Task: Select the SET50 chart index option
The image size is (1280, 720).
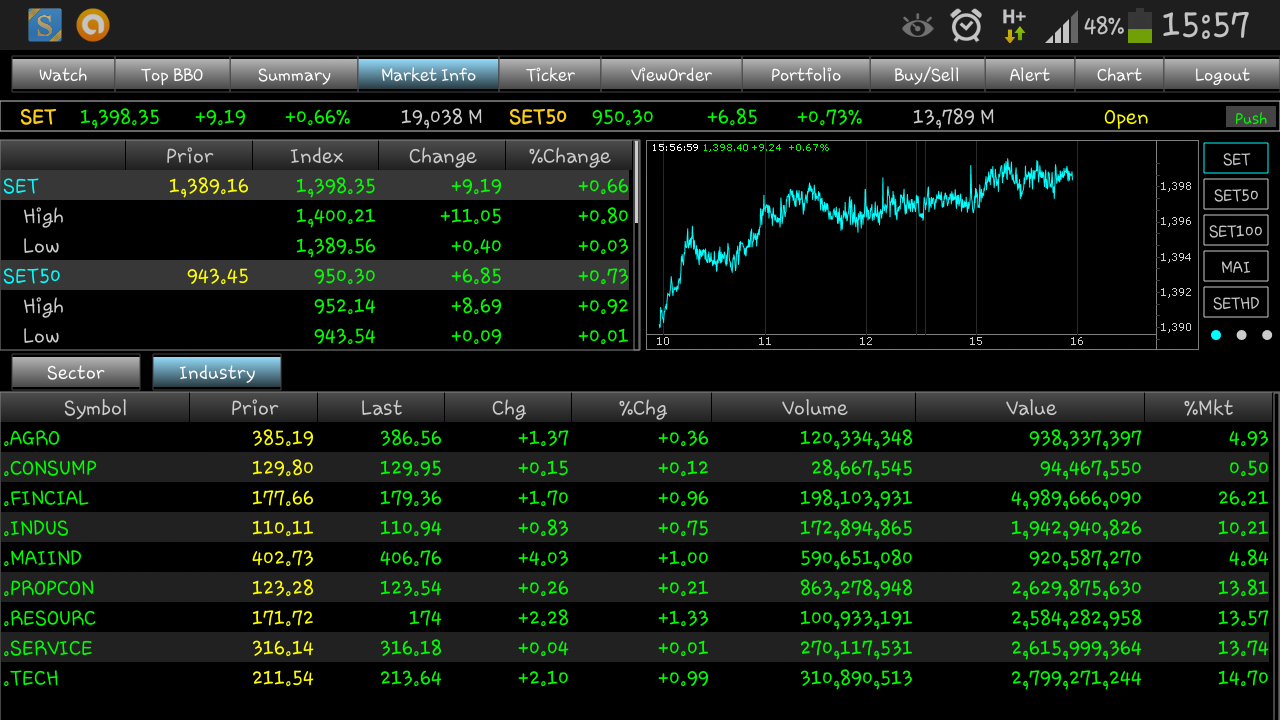Action: pos(1235,195)
